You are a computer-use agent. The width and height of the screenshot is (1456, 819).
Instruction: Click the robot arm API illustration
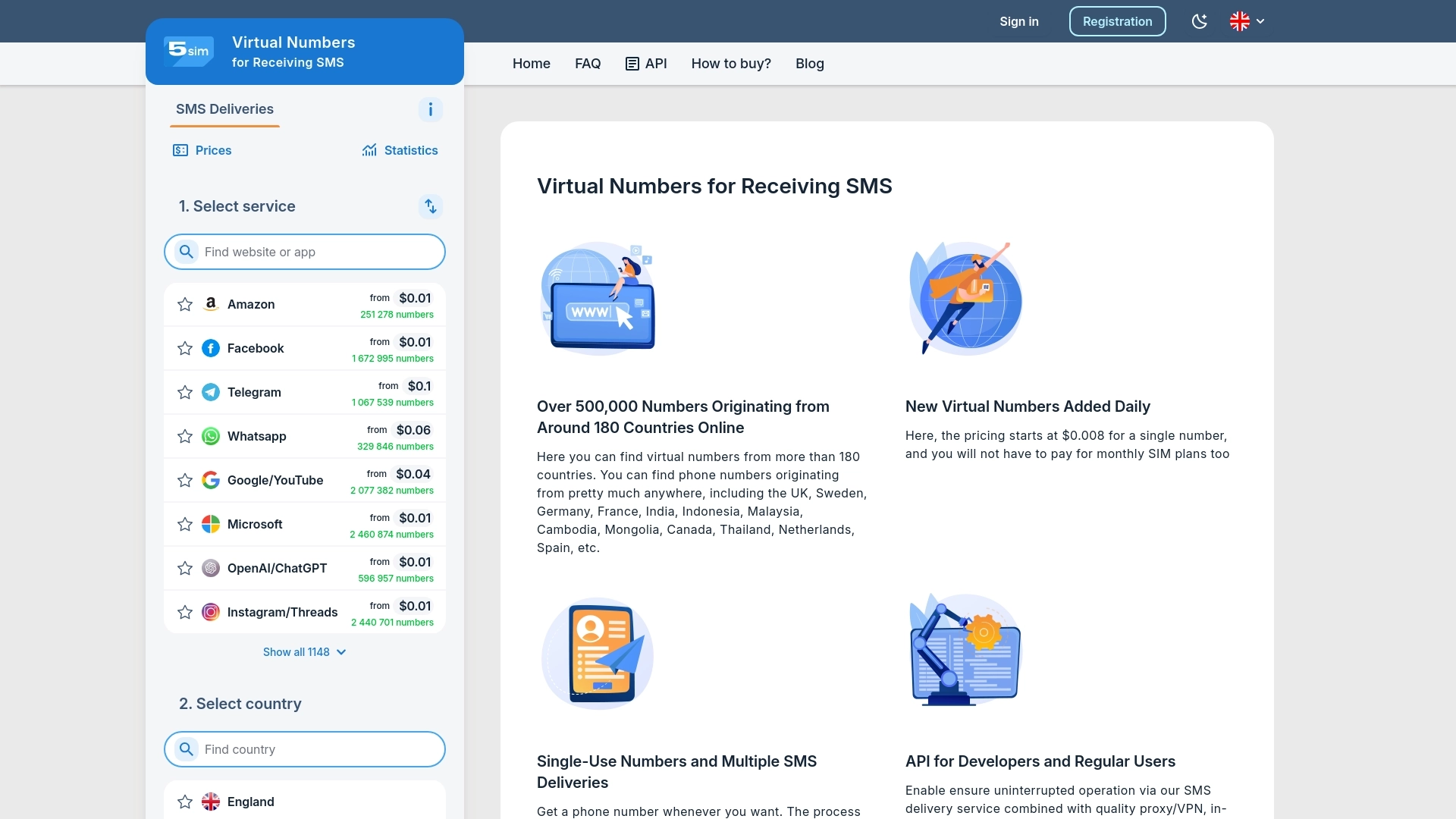tap(965, 651)
